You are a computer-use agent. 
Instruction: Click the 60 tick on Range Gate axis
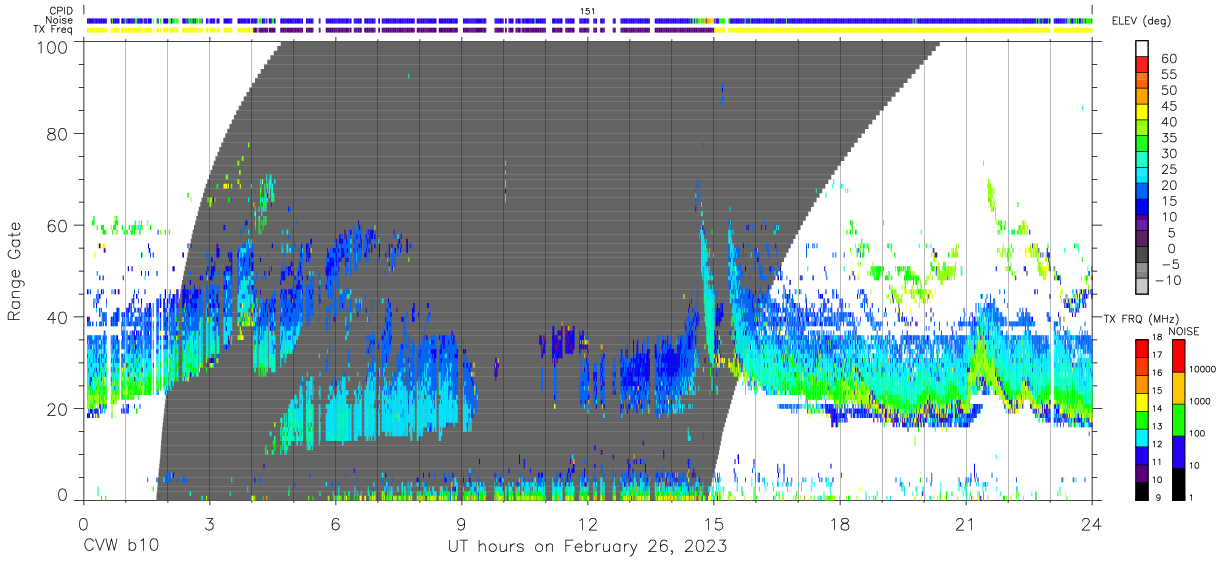click(x=58, y=225)
